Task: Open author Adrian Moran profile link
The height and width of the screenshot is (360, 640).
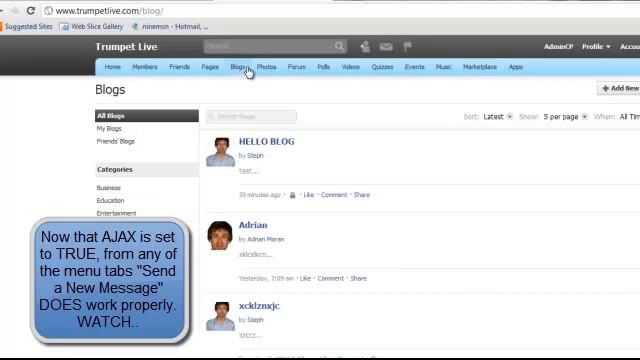Action: tap(265, 239)
